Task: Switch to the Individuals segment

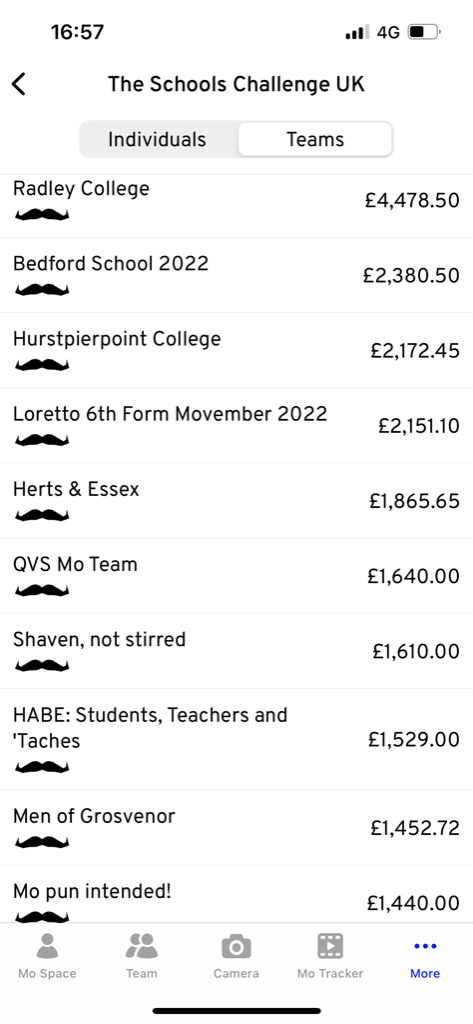Action: click(x=157, y=139)
